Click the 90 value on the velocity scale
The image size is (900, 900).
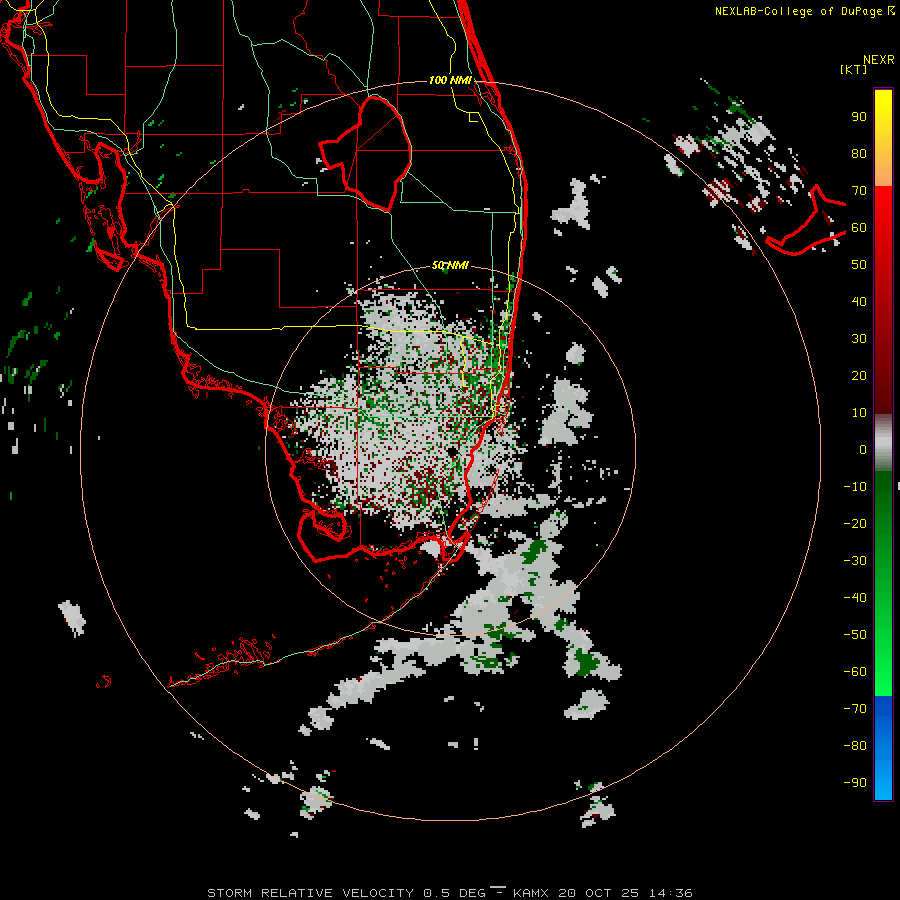point(859,117)
